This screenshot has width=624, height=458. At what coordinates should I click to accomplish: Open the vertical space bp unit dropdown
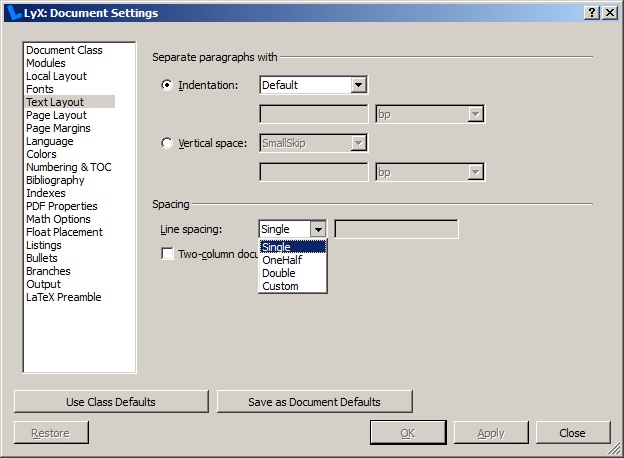click(x=430, y=172)
